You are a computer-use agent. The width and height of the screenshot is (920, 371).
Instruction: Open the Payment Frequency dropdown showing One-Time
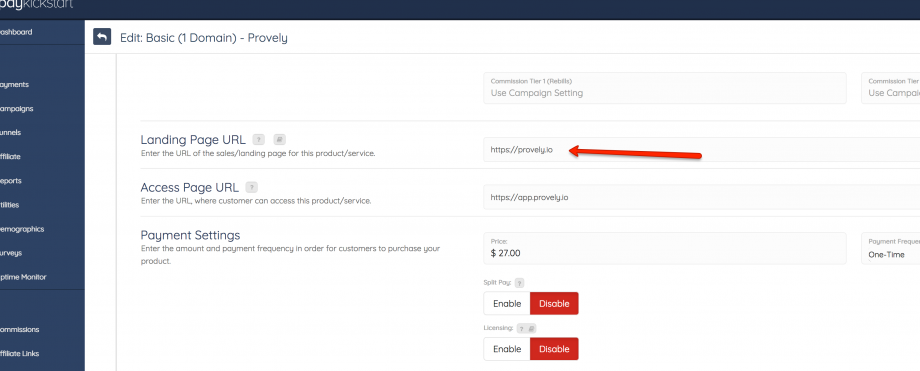point(891,248)
